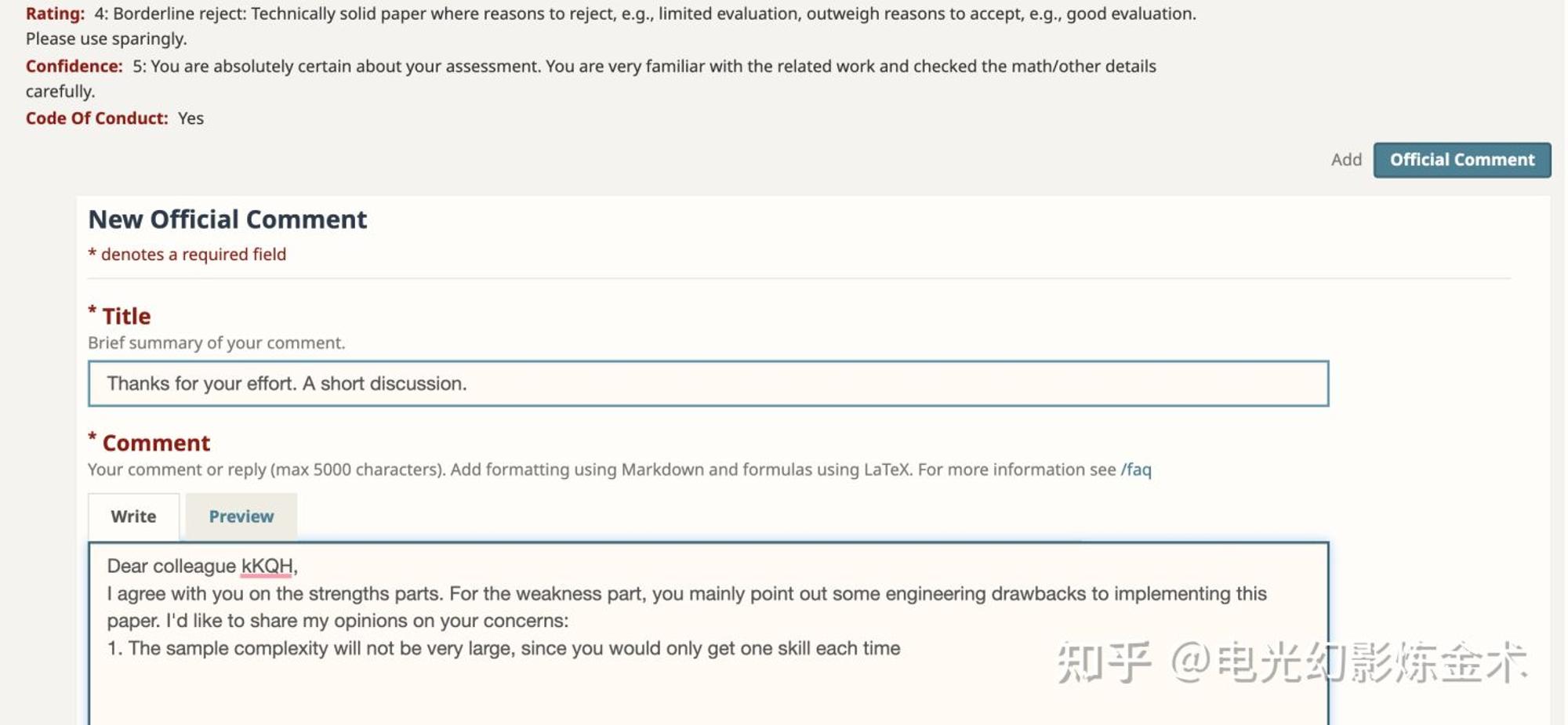1568x725 pixels.
Task: Place cursor in the 'sample complexity' line
Action: pos(503,648)
